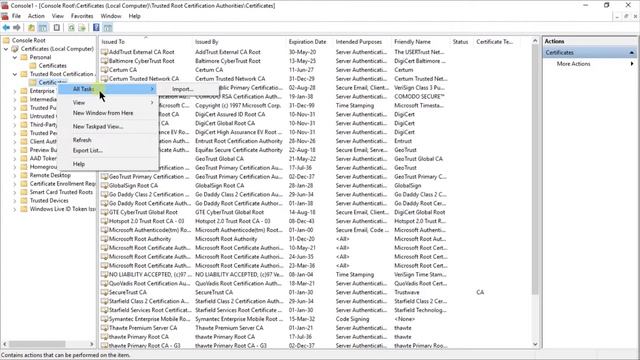Click certificate icon for GlobalSign Root CA
640x360 pixels.
[x=104, y=185]
